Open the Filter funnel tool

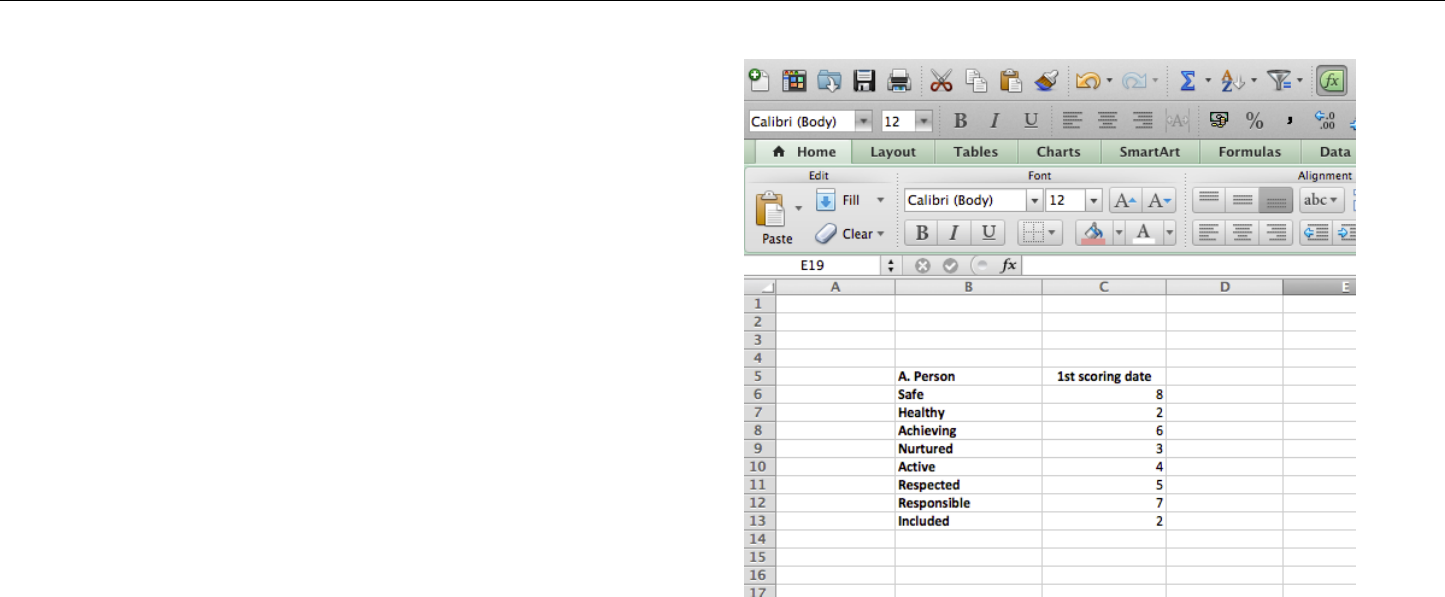point(1279,81)
